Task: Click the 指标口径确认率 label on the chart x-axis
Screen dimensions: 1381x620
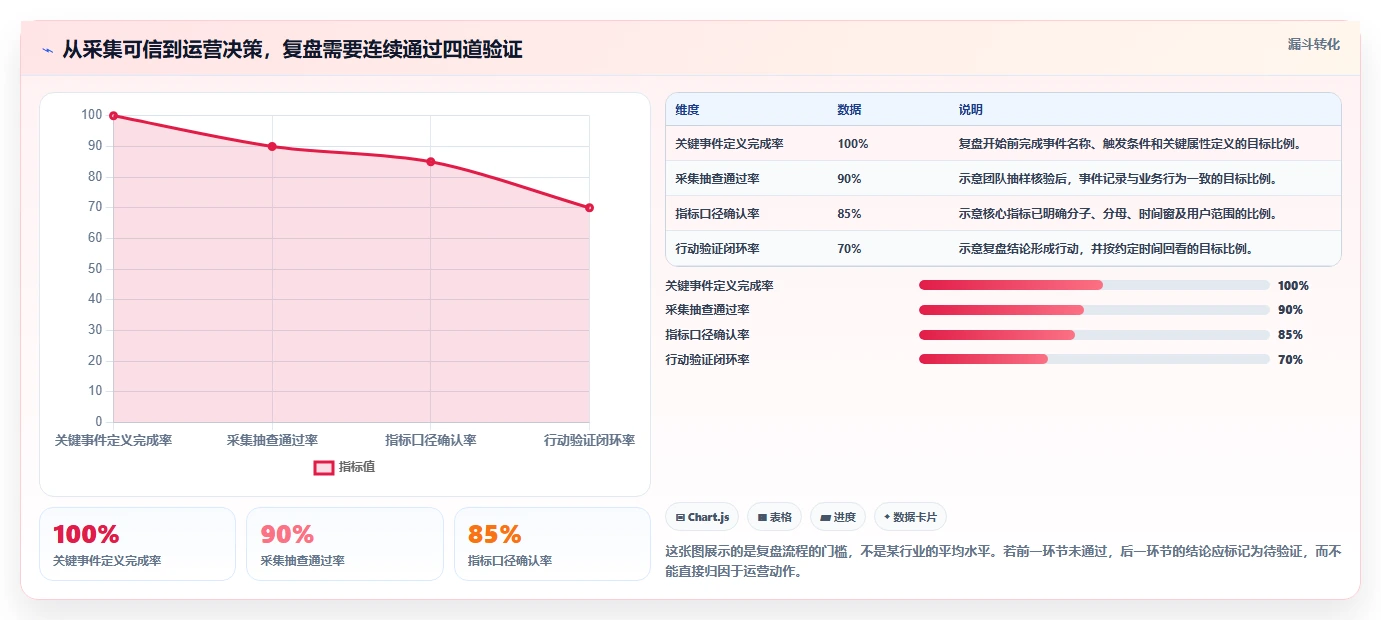Action: click(430, 440)
